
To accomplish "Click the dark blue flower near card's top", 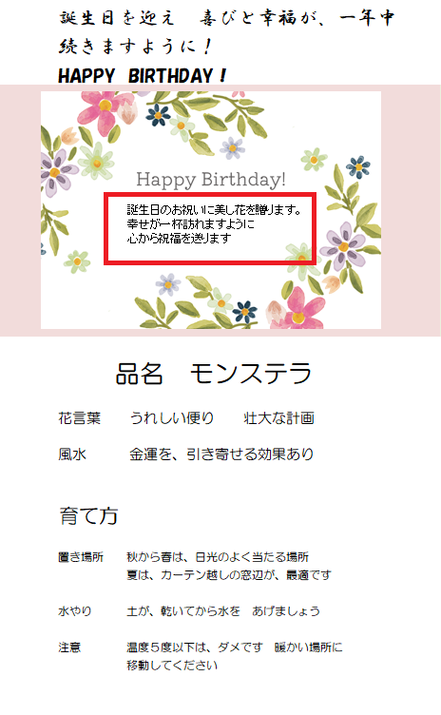I will click(158, 115).
